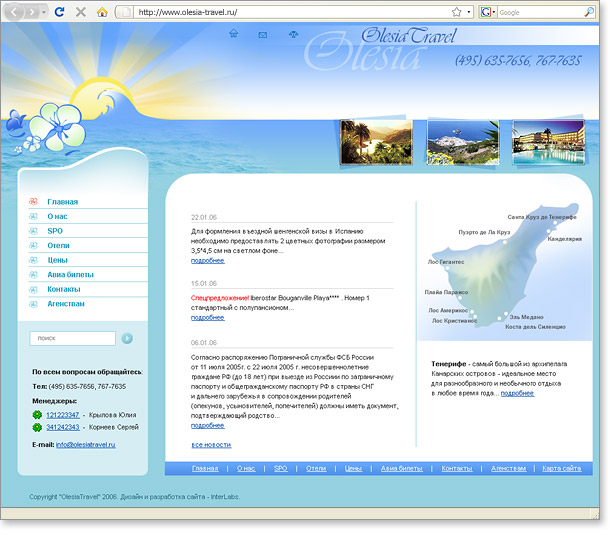This screenshot has height=535, width=611.
Task: Click Эль Медано on the island map
Action: coord(526,317)
